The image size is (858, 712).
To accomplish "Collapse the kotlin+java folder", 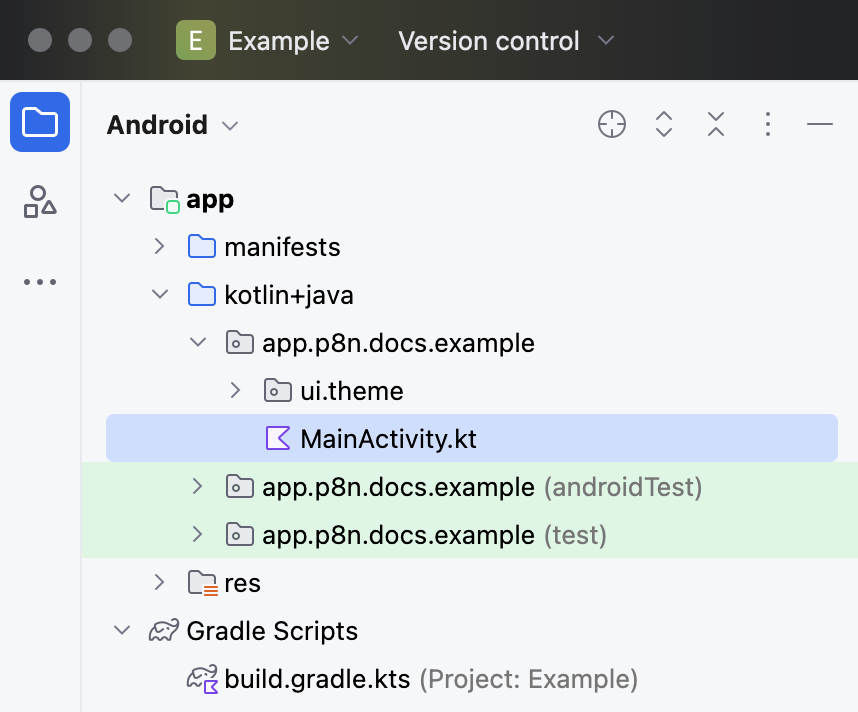I will coord(160,295).
